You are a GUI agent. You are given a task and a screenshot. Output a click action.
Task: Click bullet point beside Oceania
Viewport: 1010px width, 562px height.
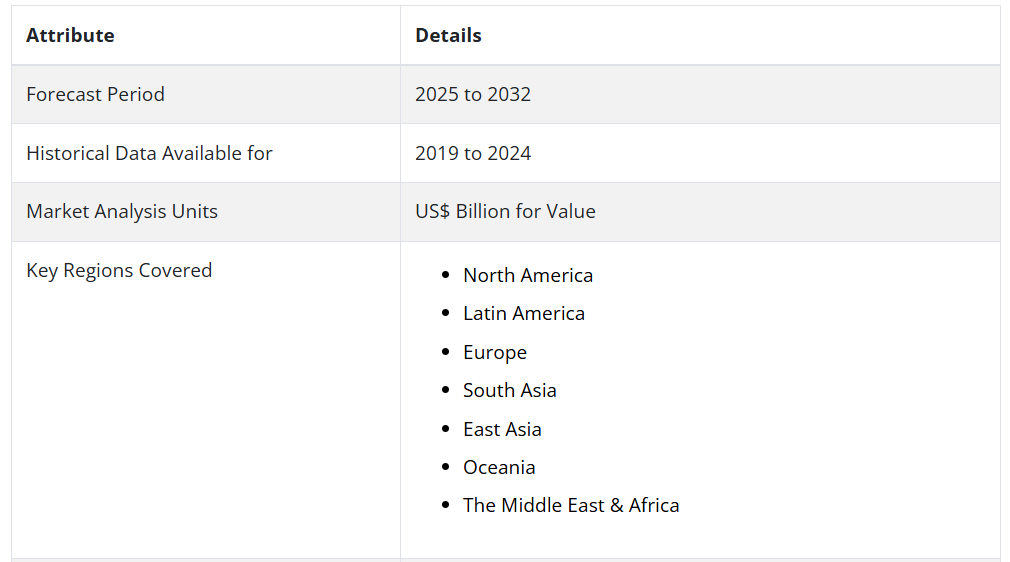point(445,468)
